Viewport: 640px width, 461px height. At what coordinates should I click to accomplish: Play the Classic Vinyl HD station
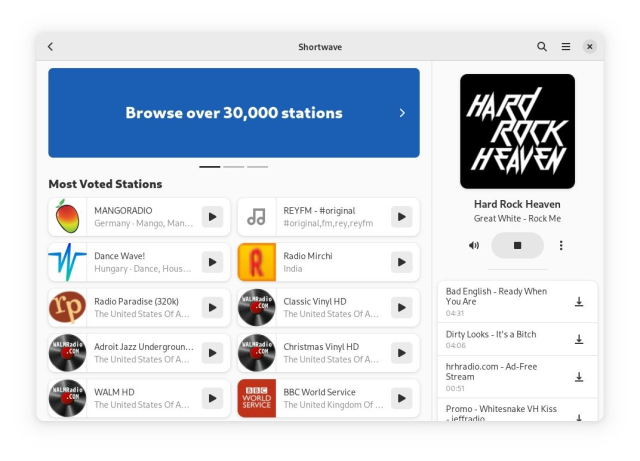tap(402, 307)
